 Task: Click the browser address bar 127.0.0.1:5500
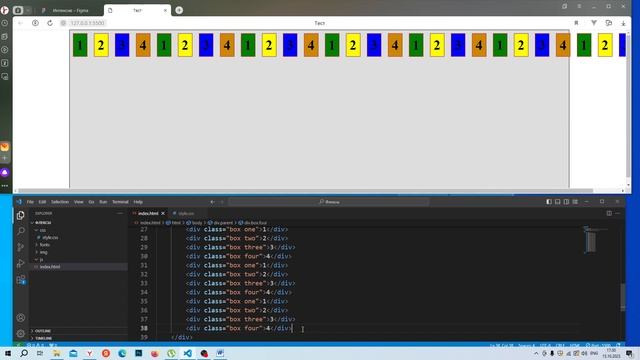tap(87, 23)
